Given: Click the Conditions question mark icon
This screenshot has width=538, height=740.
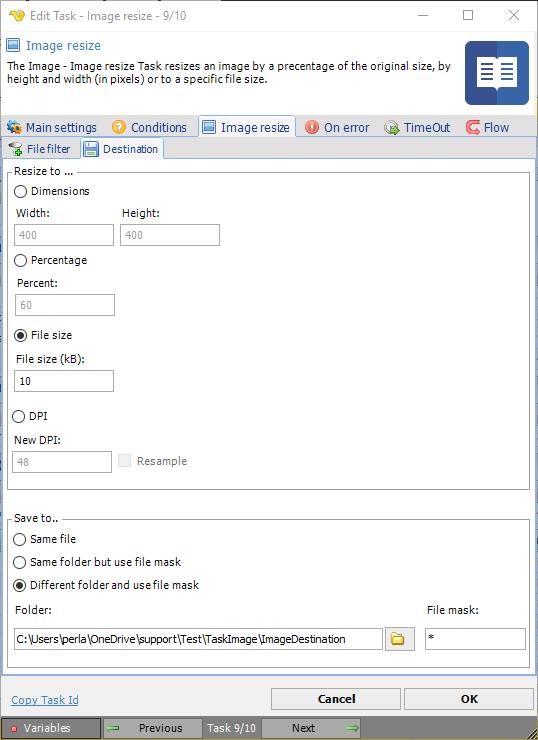Looking at the screenshot, I should 119,127.
